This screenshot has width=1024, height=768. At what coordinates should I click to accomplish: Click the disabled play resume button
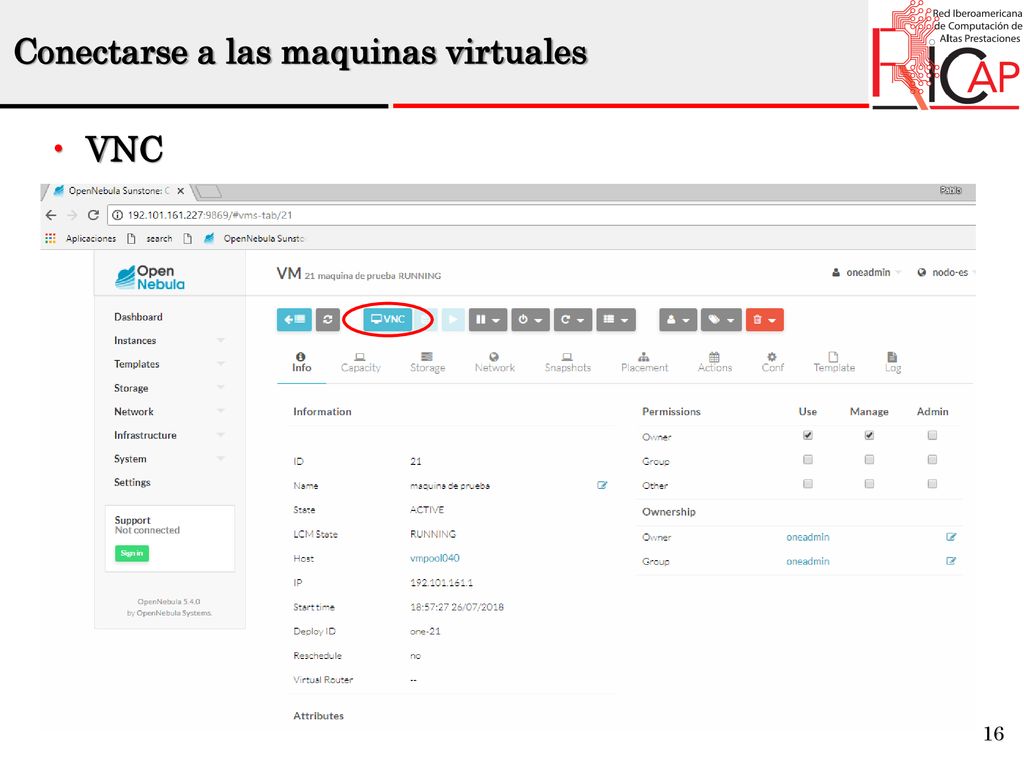coord(453,319)
